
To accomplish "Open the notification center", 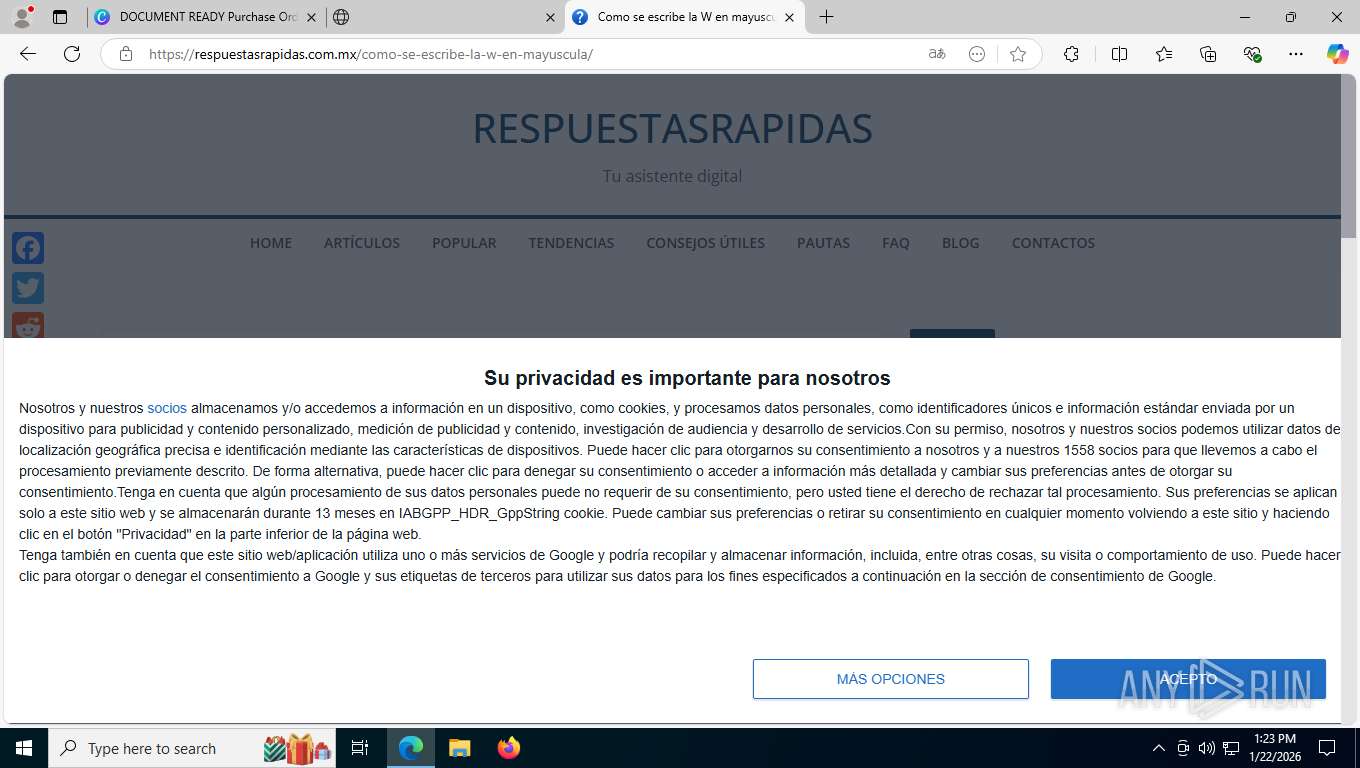I will click(1327, 748).
